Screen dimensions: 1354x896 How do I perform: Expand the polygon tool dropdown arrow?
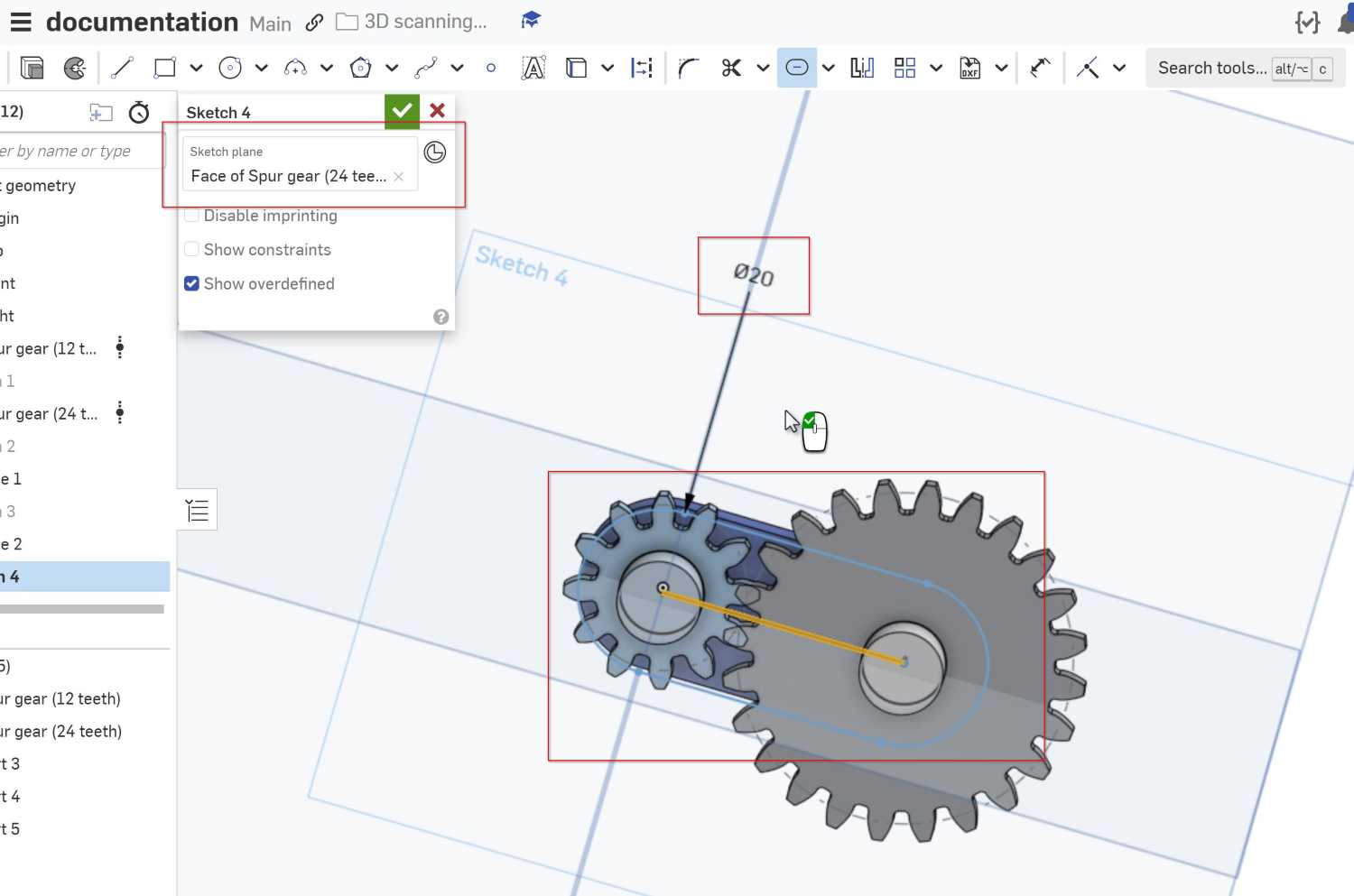point(392,68)
